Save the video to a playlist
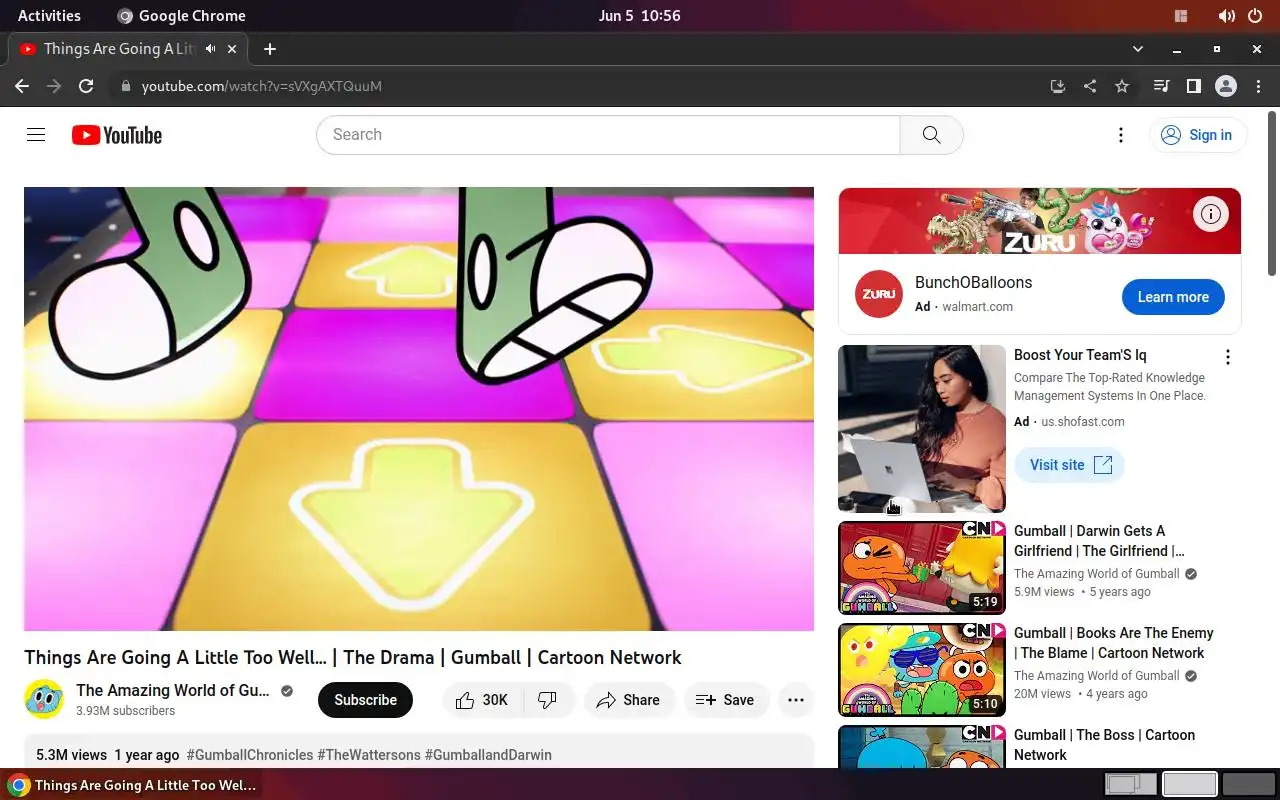 726,700
